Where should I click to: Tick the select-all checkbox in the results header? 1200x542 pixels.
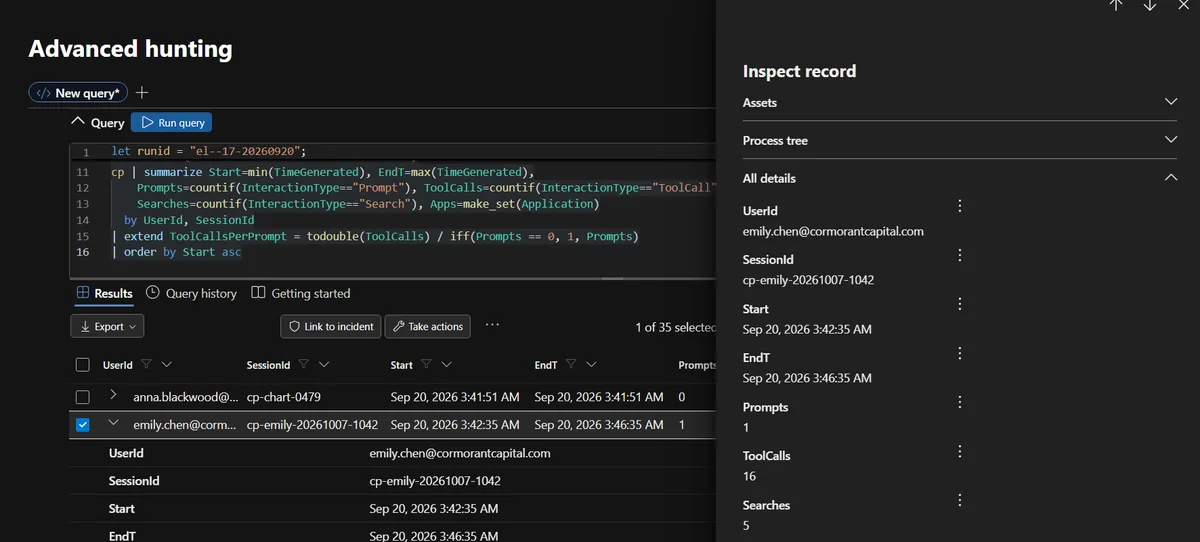tap(83, 365)
